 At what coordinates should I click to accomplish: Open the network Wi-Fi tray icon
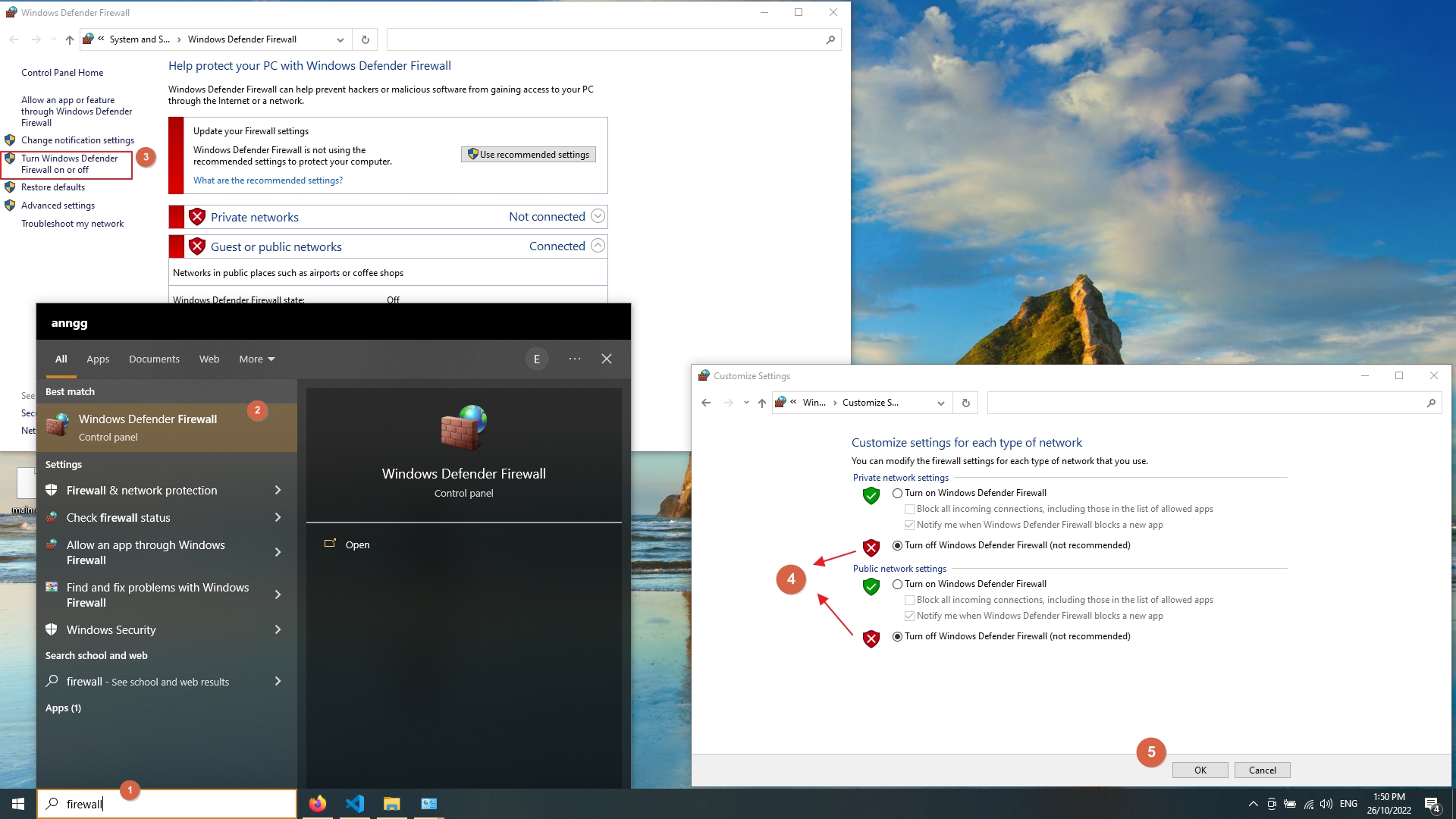click(x=1309, y=804)
